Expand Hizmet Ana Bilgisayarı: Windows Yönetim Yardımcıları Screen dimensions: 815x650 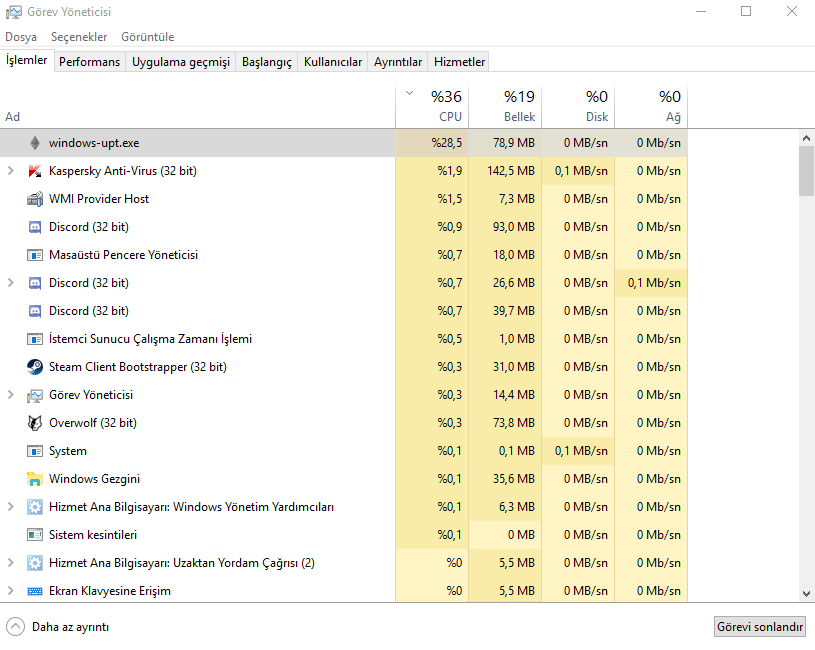(x=11, y=507)
